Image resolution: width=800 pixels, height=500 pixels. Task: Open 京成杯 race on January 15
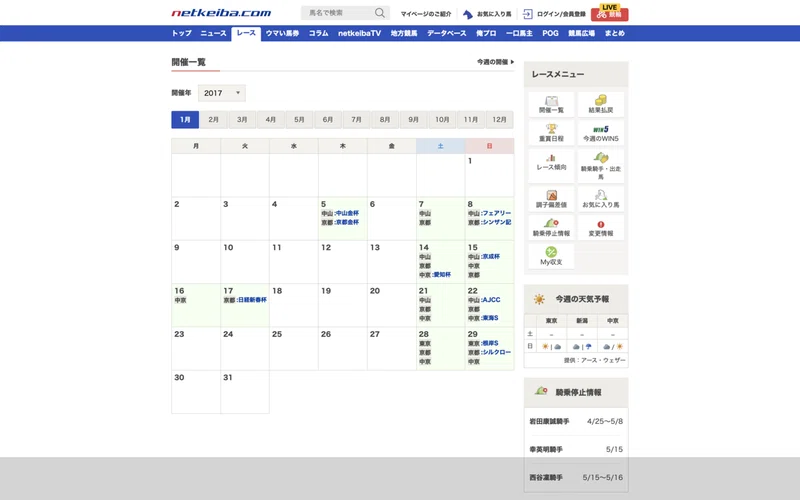tap(491, 257)
